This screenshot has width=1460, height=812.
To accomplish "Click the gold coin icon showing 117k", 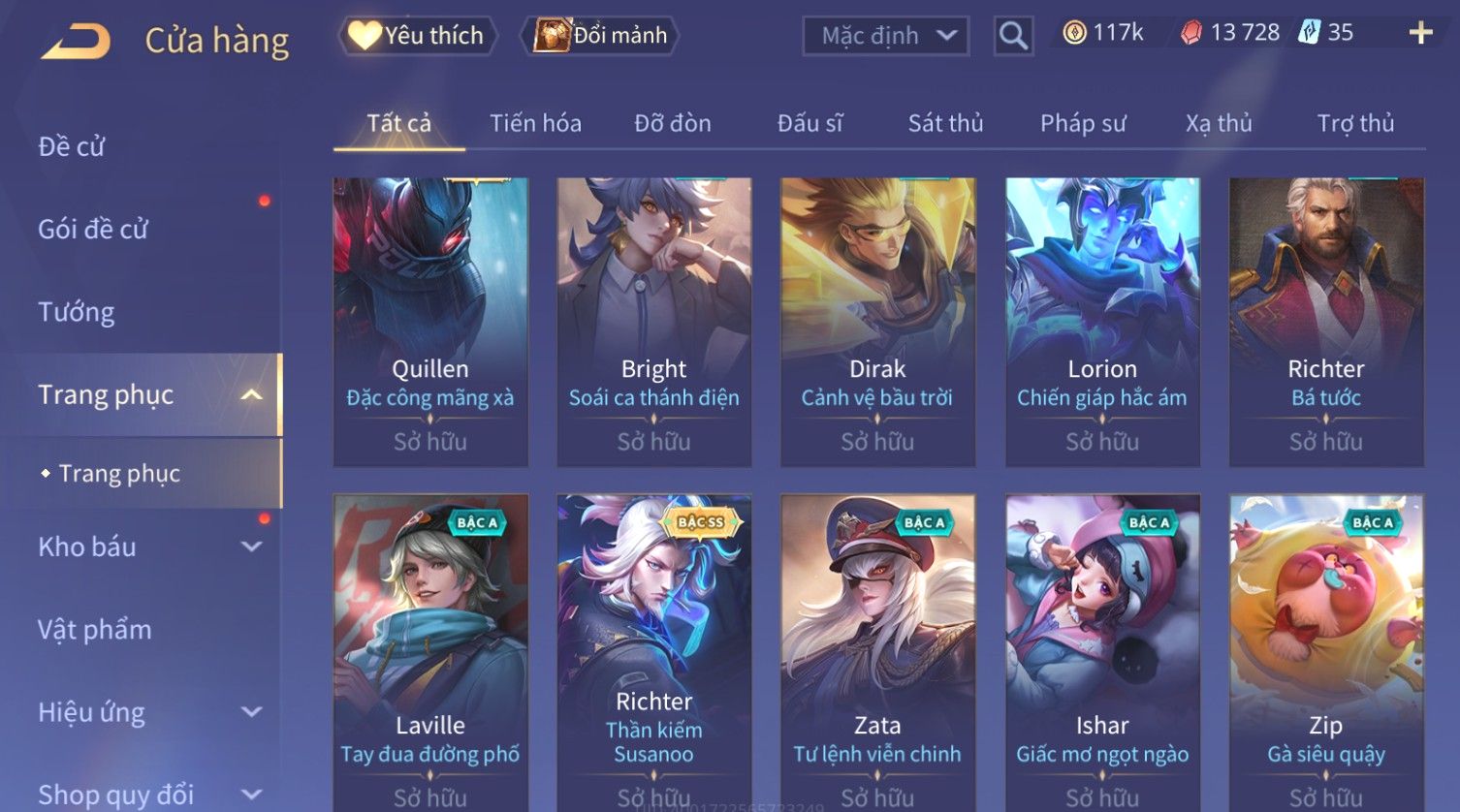I will coord(1074,33).
